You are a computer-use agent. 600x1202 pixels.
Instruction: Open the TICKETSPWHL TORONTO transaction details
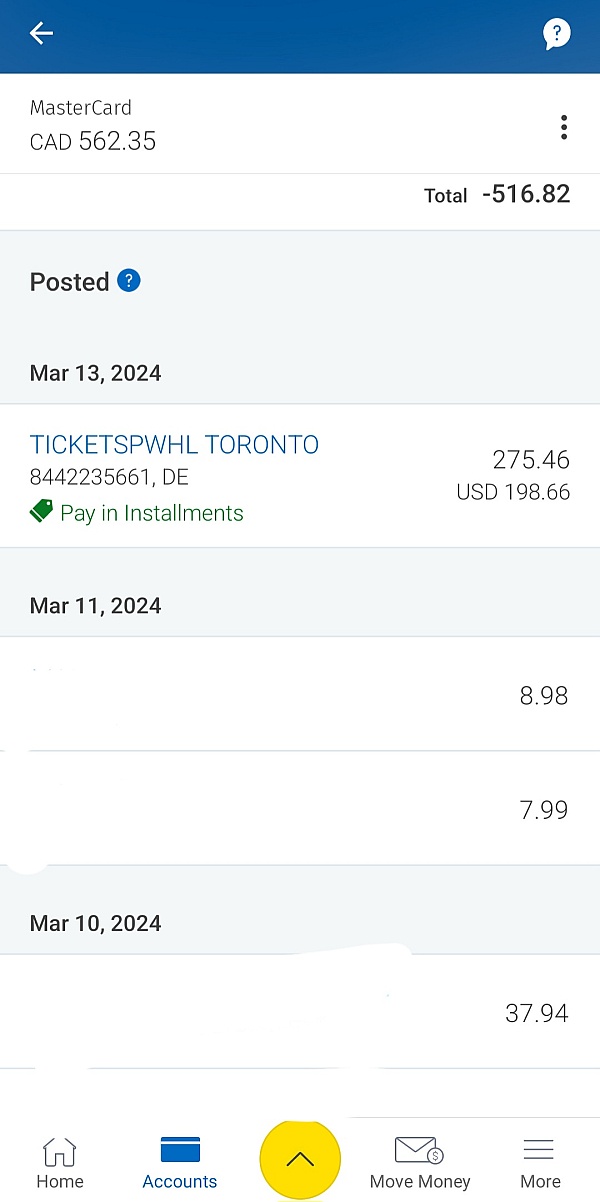(x=174, y=444)
